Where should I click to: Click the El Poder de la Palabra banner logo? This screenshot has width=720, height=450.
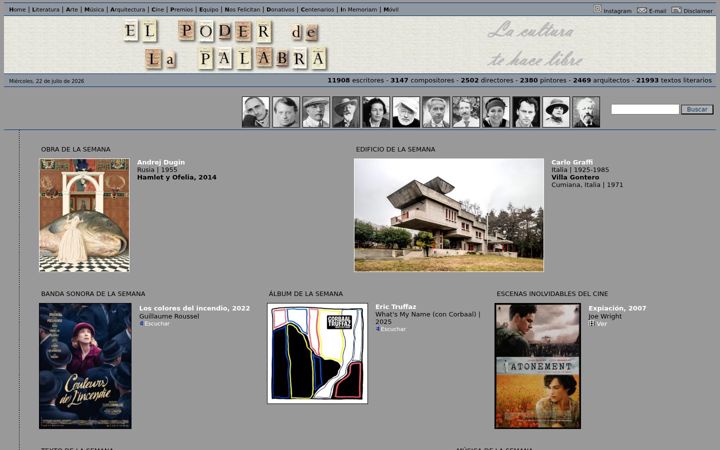tap(225, 45)
